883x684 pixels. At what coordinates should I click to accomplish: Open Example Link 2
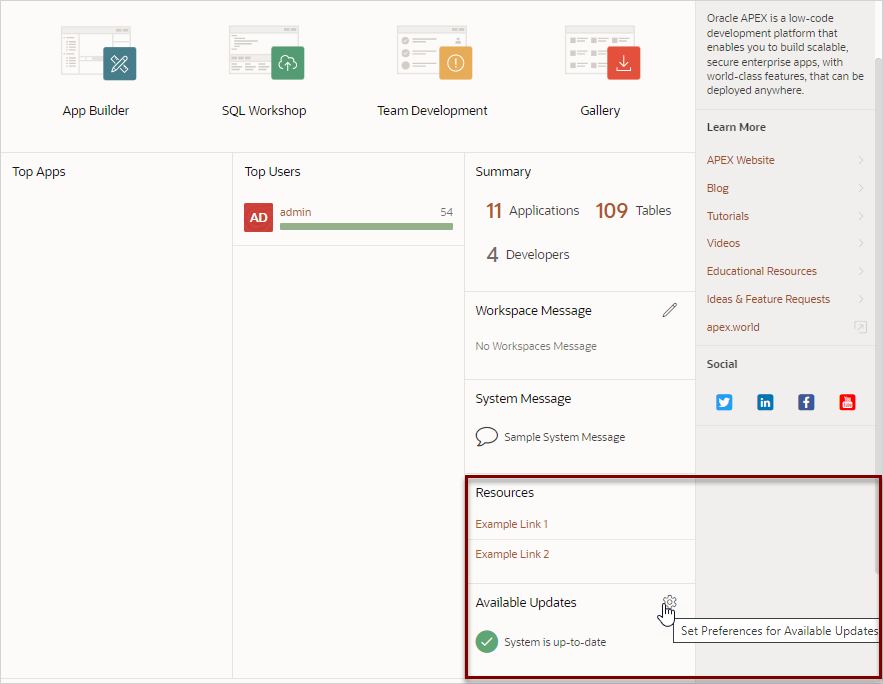[512, 554]
